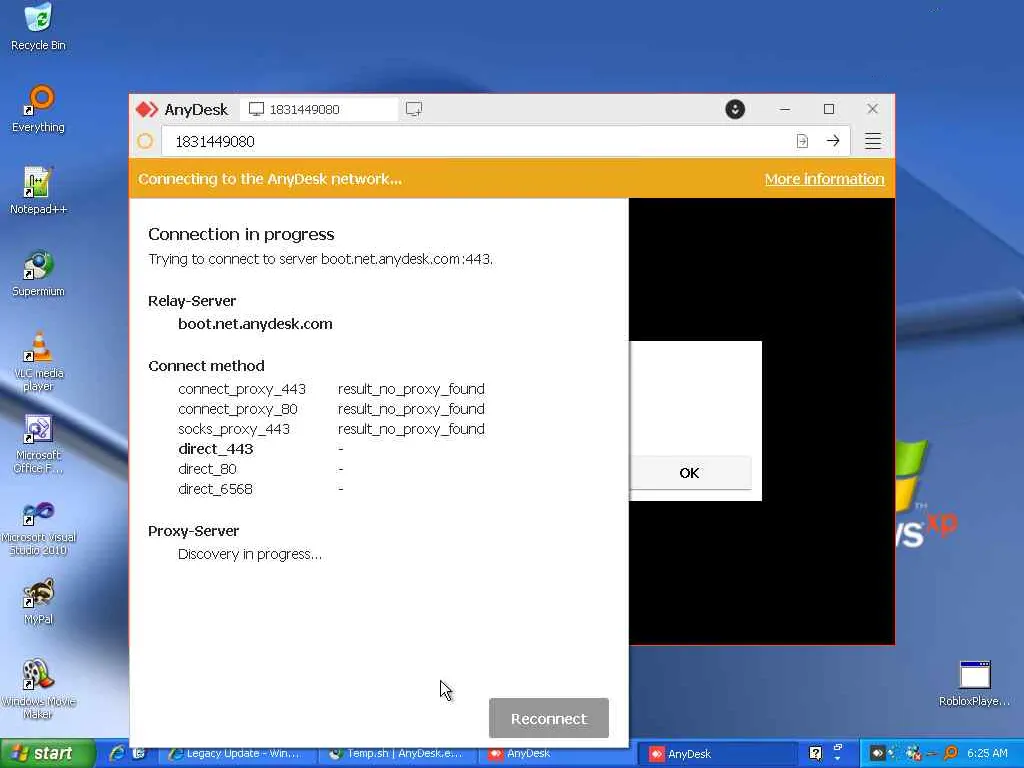
Task: Select the Microsoft Office desktop shortcut
Action: [38, 444]
